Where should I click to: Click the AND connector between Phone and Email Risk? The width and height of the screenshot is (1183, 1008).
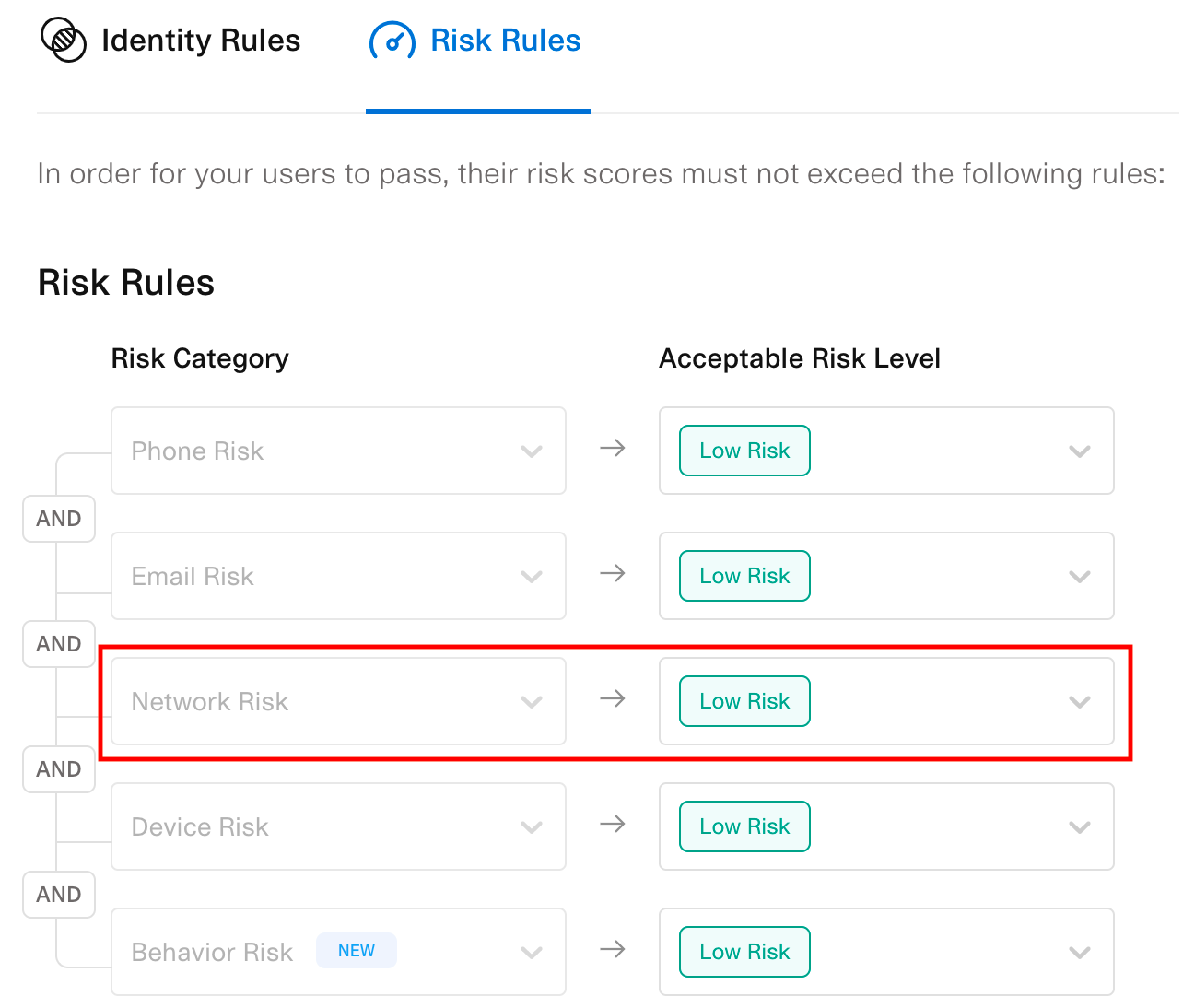click(58, 518)
